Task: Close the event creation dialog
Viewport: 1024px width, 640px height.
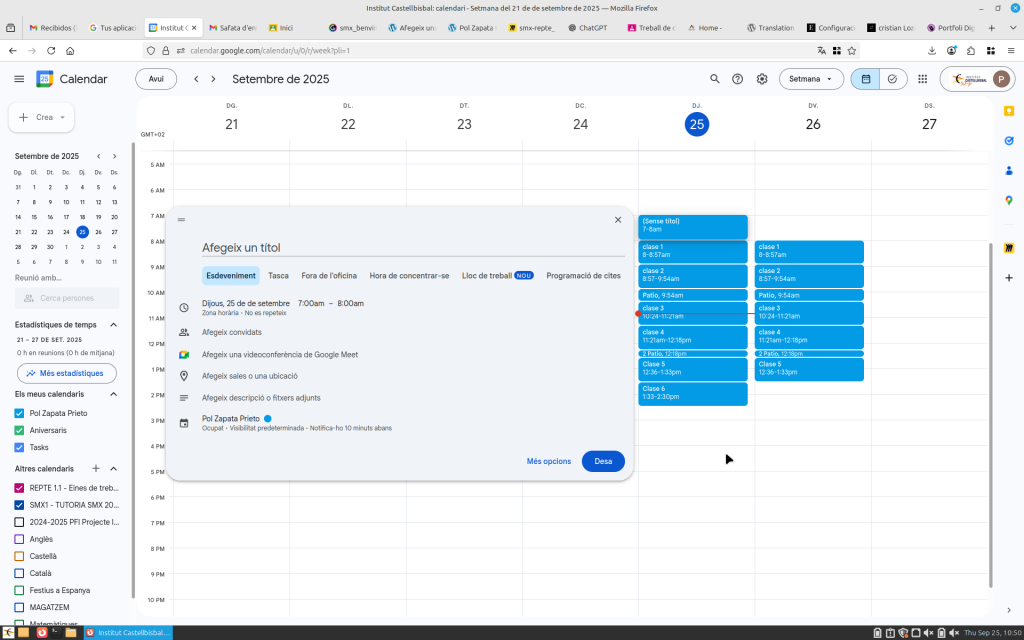Action: tap(617, 220)
